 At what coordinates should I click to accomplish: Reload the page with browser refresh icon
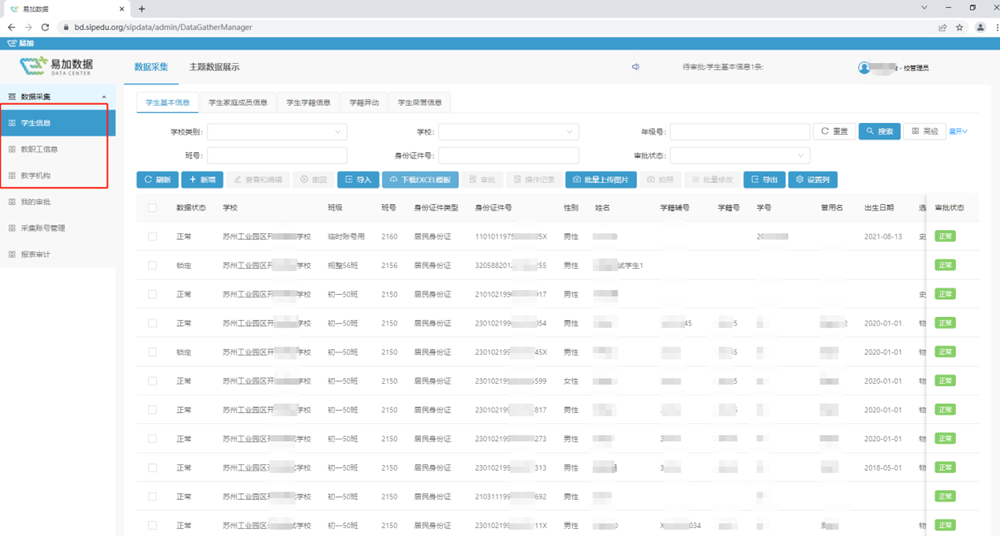(45, 27)
